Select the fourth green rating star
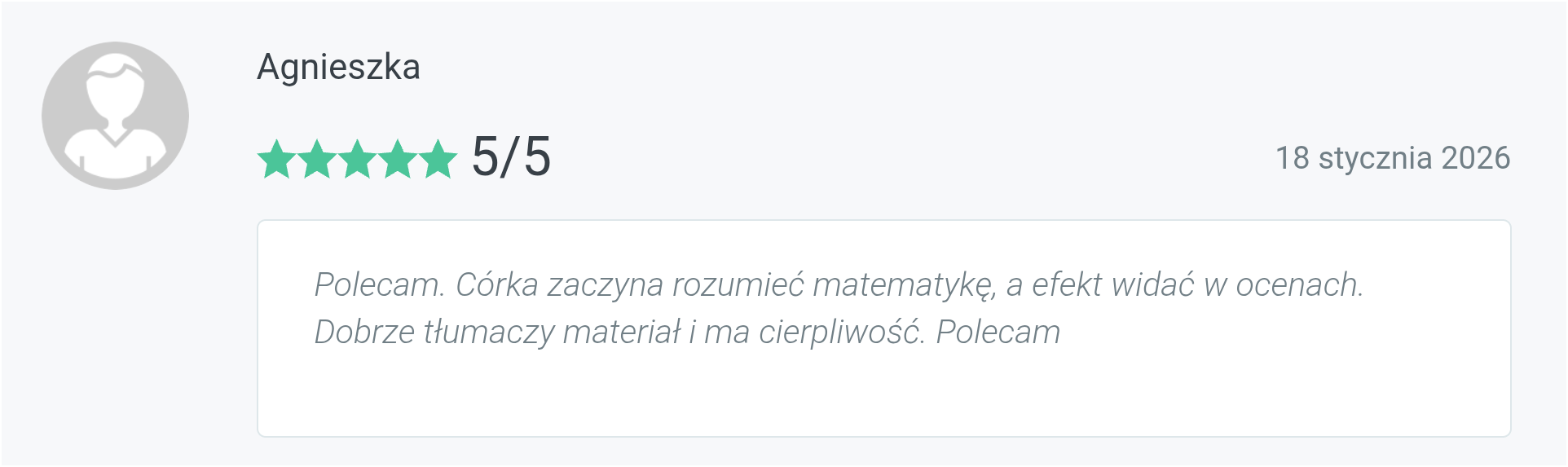 coord(398,159)
